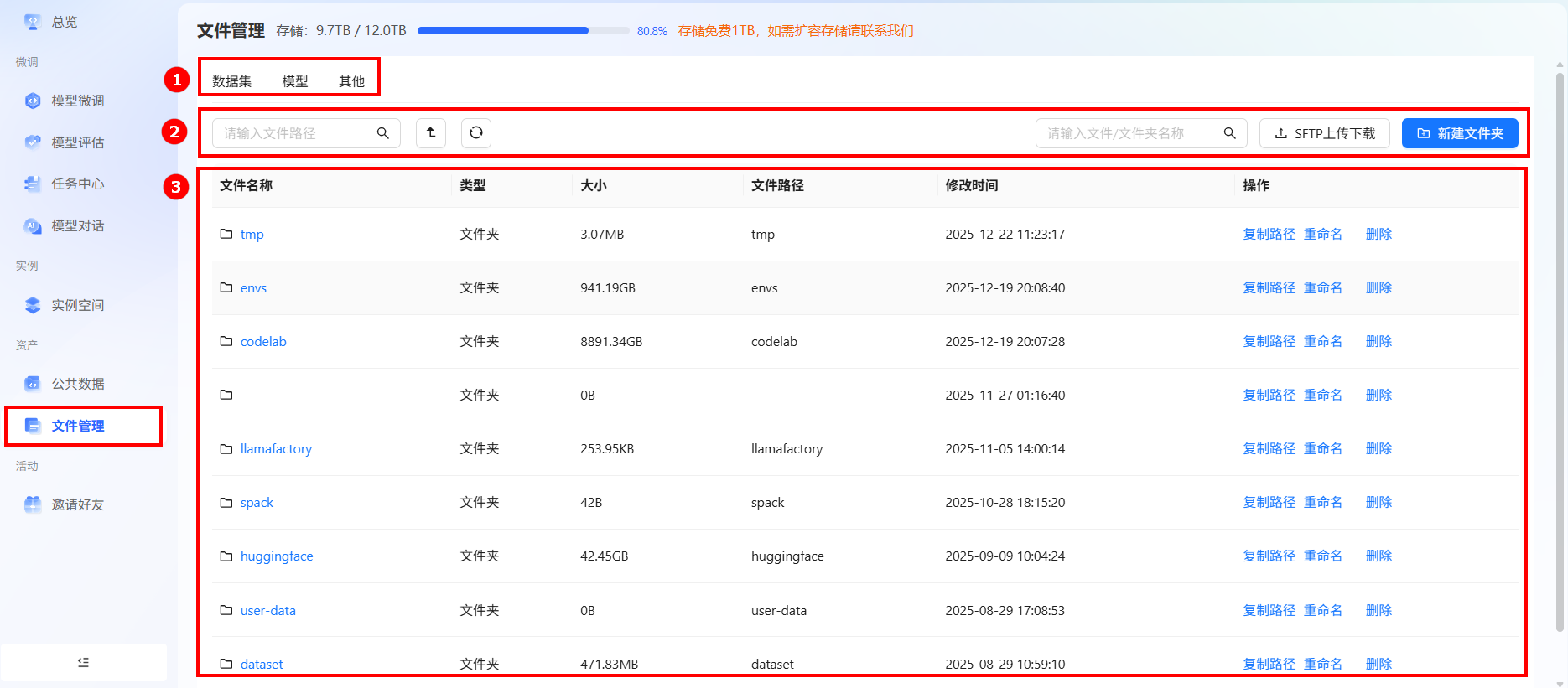Focus the 请输入文件路径 input field
The width and height of the screenshot is (1568, 688).
click(x=293, y=133)
